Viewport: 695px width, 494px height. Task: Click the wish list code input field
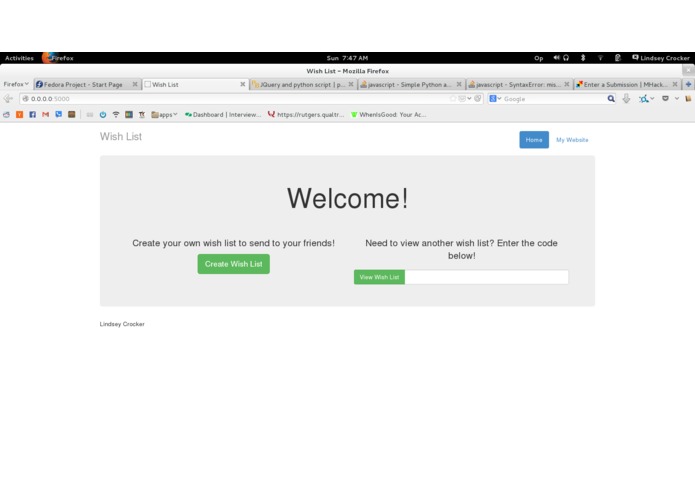487,277
